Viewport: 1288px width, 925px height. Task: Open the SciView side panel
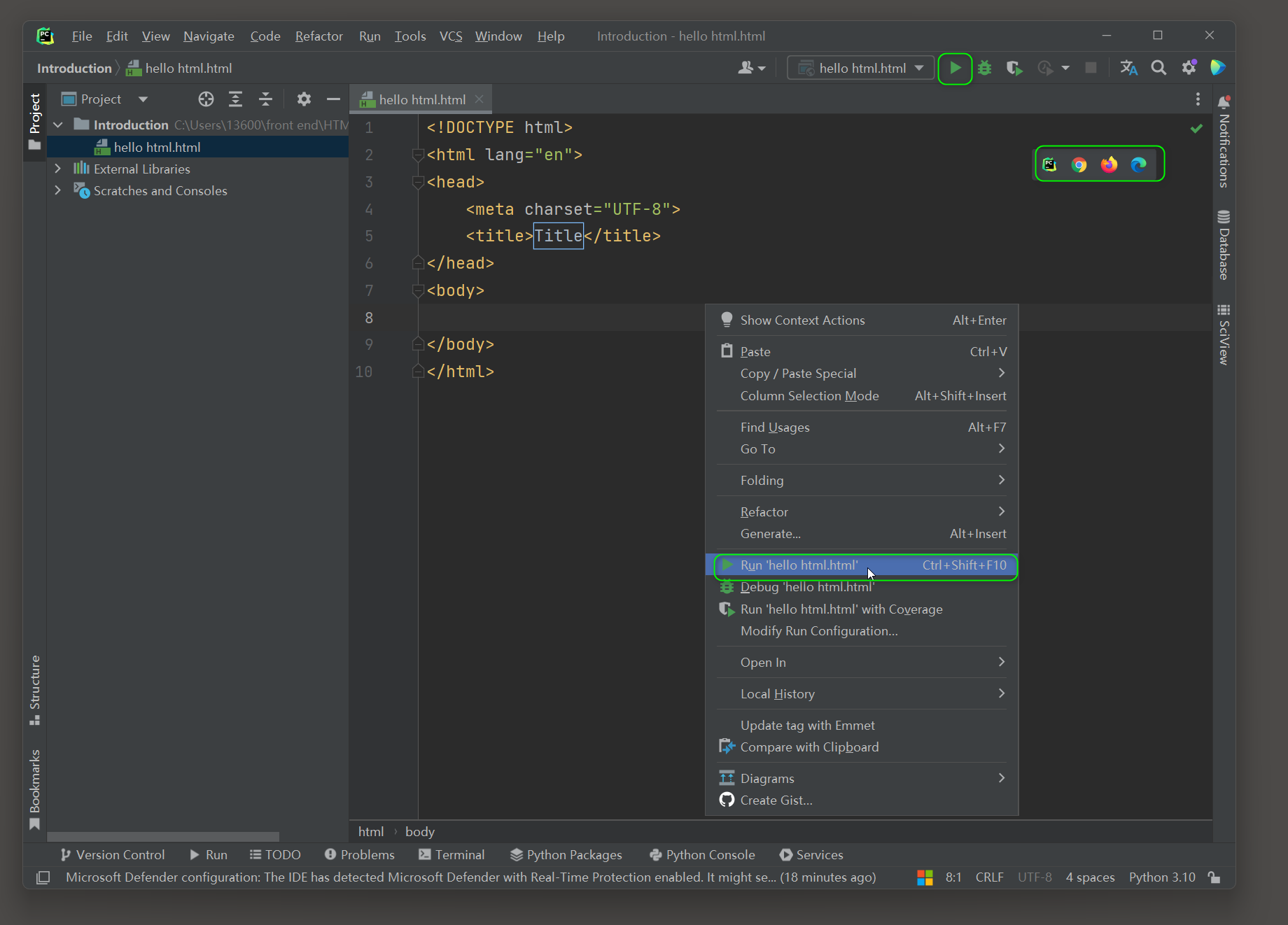pyautogui.click(x=1224, y=334)
